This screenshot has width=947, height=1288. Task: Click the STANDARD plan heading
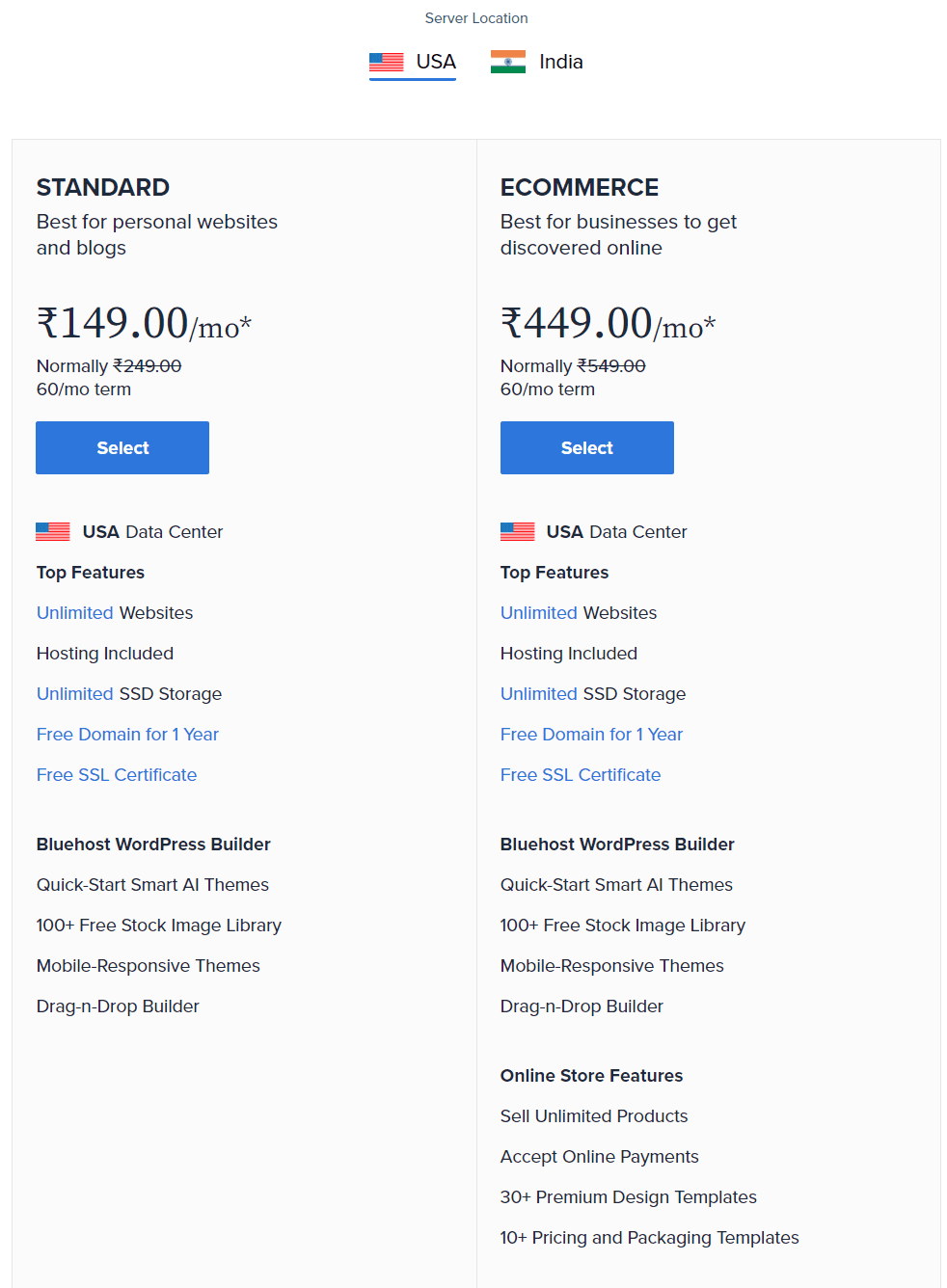(x=103, y=187)
